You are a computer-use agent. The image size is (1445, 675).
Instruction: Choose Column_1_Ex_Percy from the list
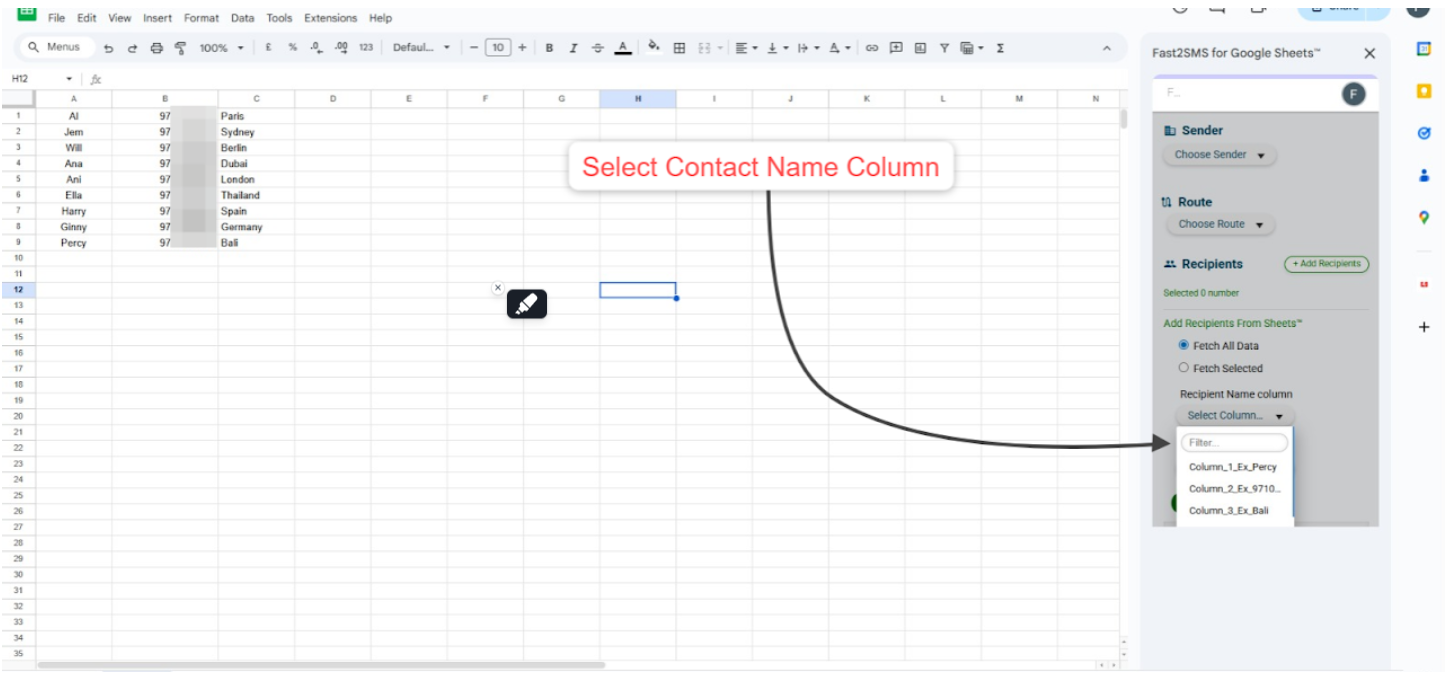(x=1232, y=467)
